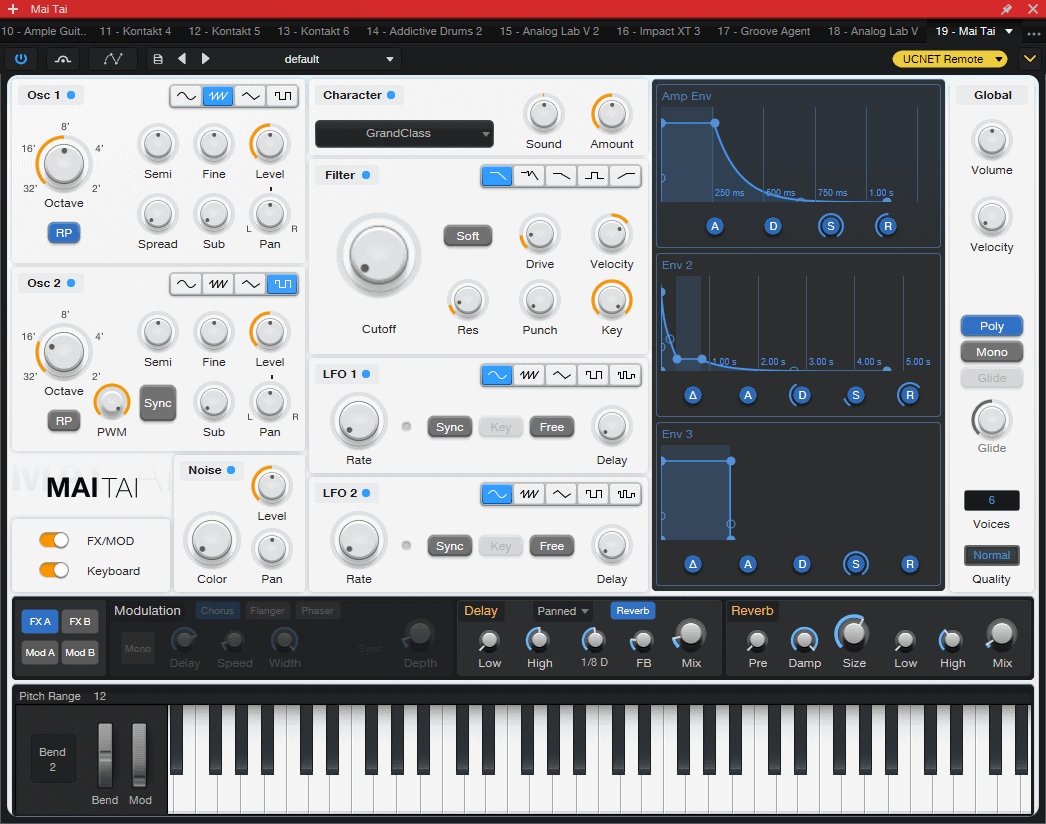
Task: Enable Mono voice mode
Action: click(x=991, y=352)
